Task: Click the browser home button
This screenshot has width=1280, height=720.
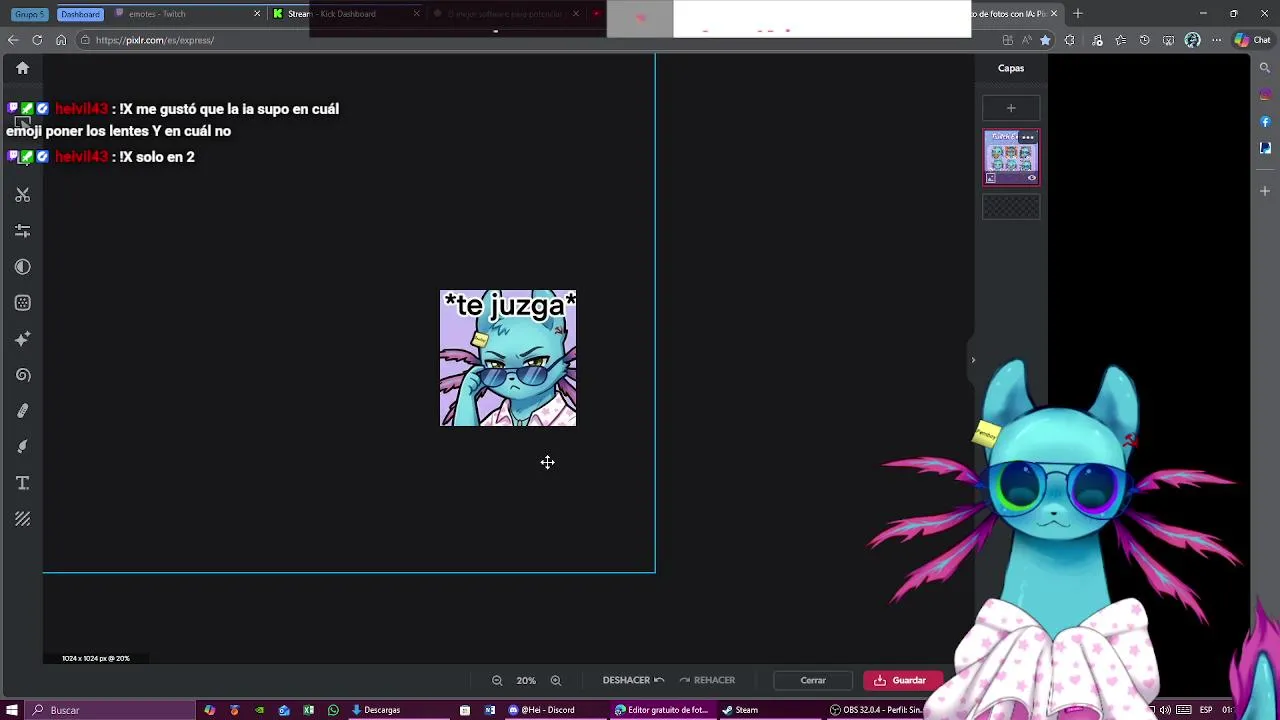Action: 61,40
